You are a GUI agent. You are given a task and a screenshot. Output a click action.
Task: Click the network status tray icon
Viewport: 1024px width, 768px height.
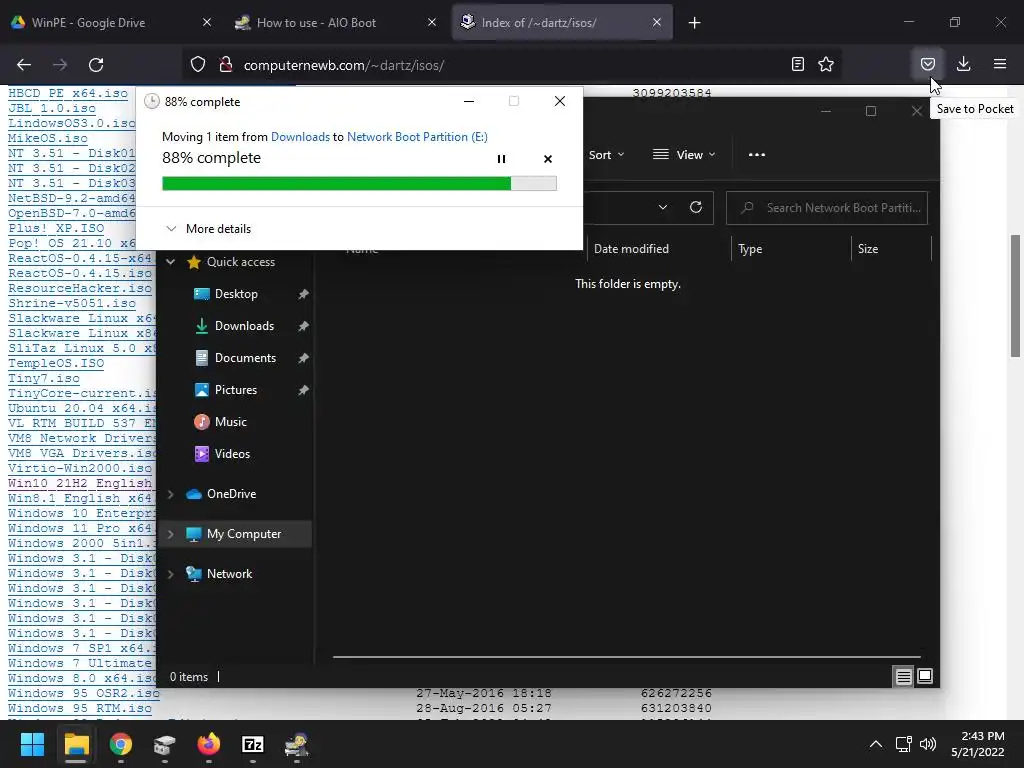point(903,744)
